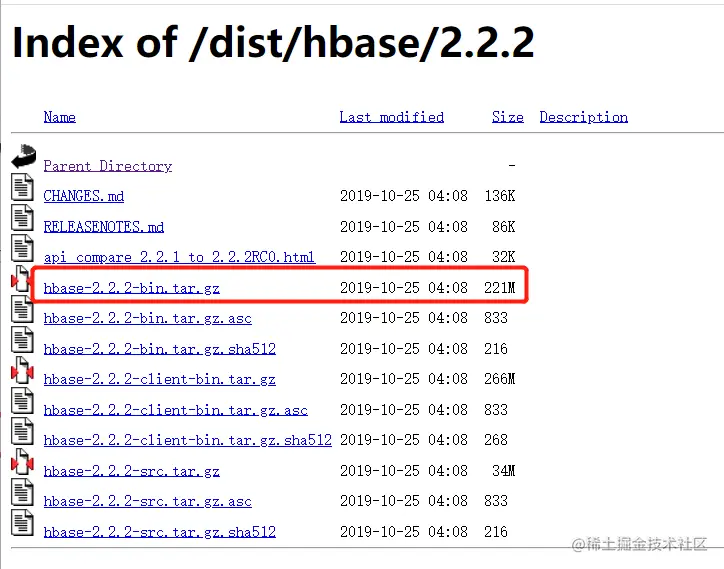This screenshot has width=724, height=569.
Task: Click the Parent Directory back-arrow icon
Action: 24,156
